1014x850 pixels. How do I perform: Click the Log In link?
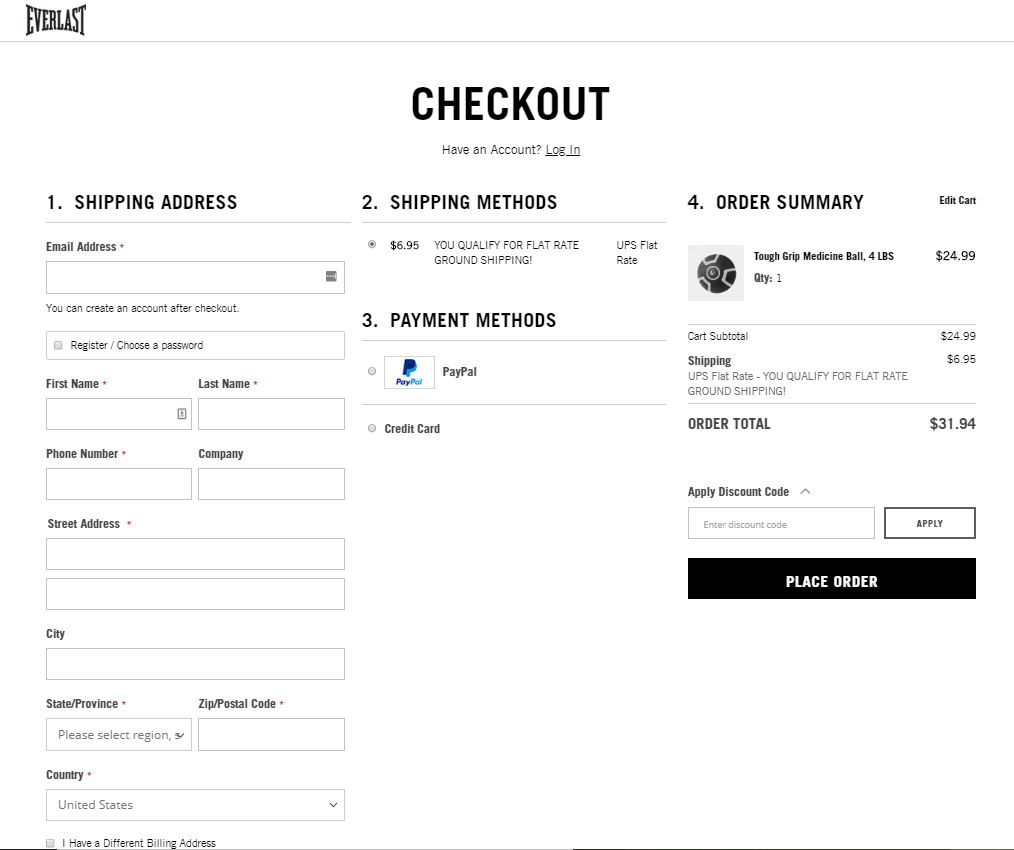pyautogui.click(x=563, y=150)
